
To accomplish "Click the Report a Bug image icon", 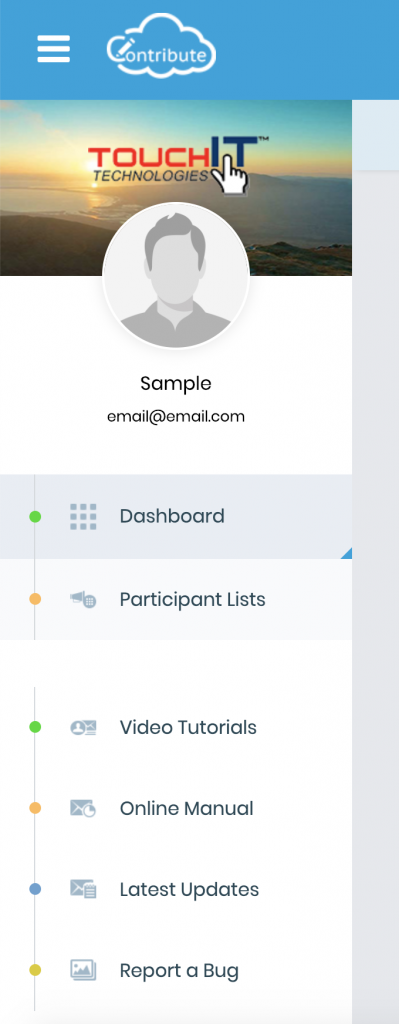I will point(83,970).
